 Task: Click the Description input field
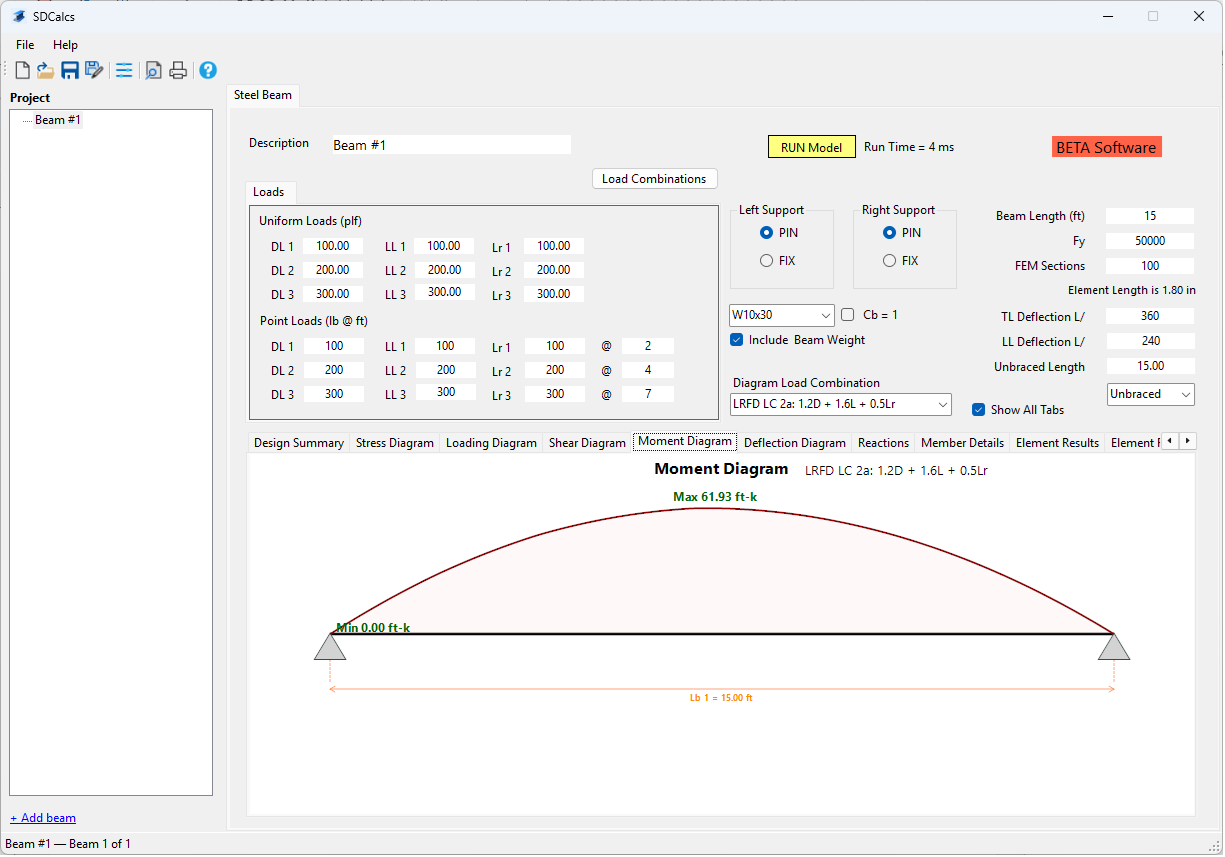(x=450, y=145)
